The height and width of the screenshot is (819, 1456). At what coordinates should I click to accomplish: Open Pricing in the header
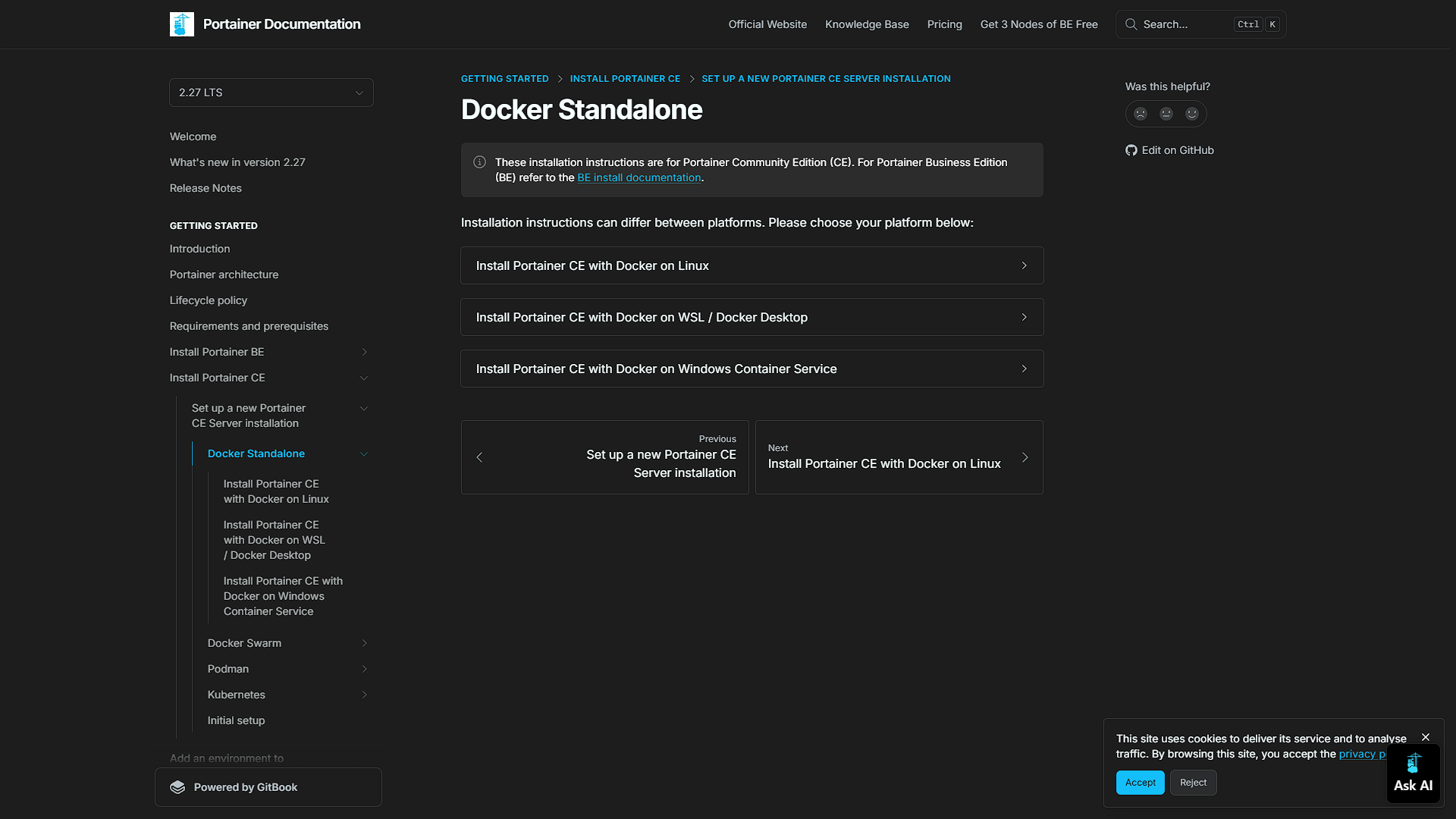click(x=944, y=24)
